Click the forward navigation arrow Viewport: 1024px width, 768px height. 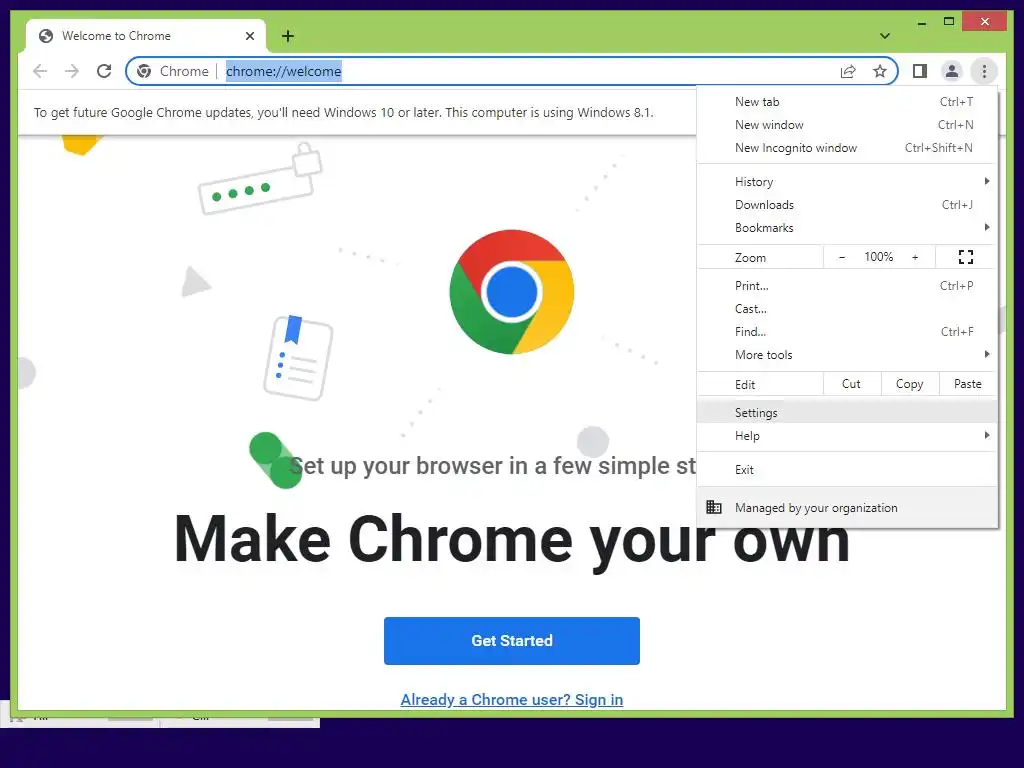pyautogui.click(x=72, y=71)
